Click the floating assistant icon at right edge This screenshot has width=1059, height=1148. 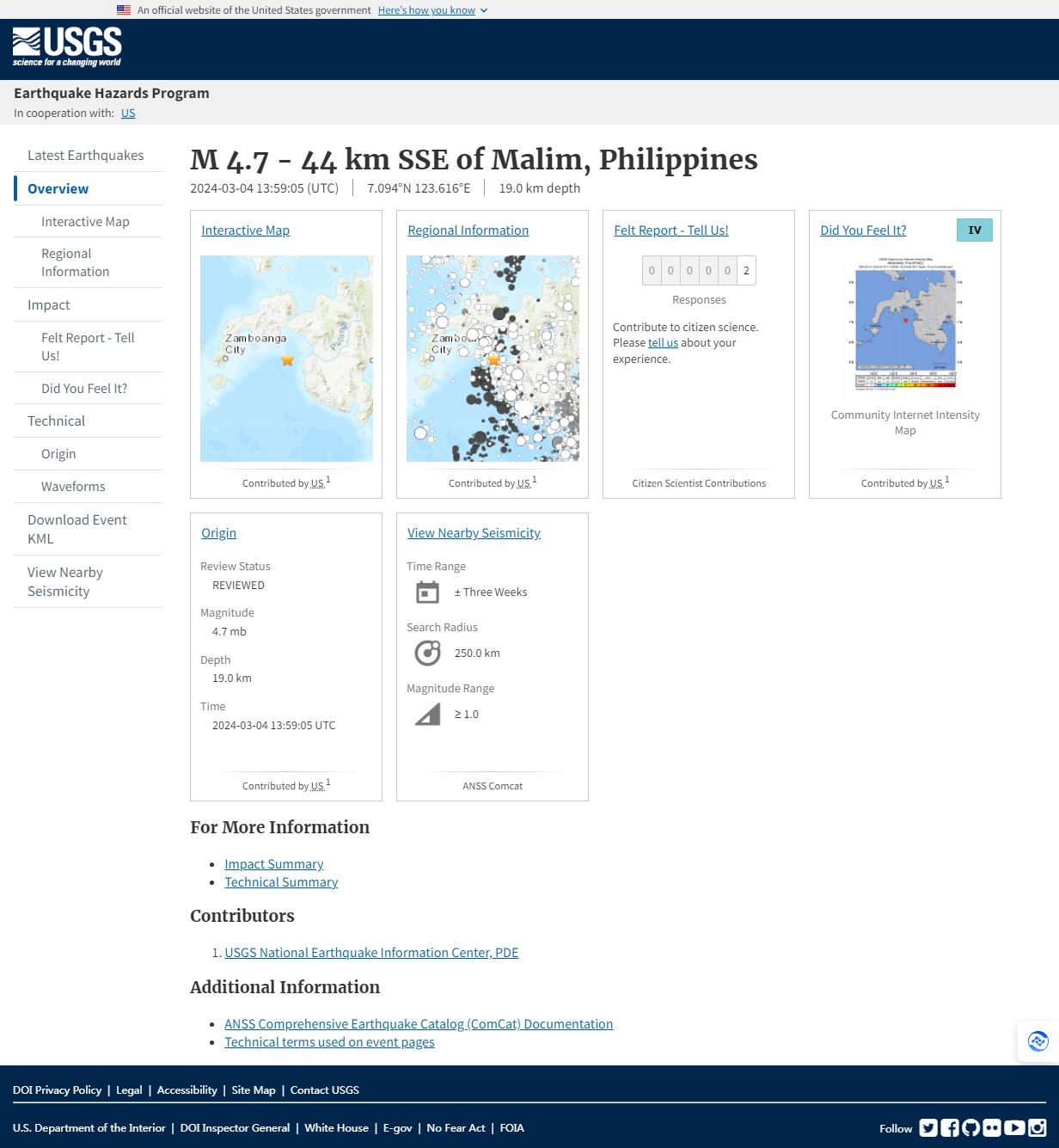coord(1038,1041)
